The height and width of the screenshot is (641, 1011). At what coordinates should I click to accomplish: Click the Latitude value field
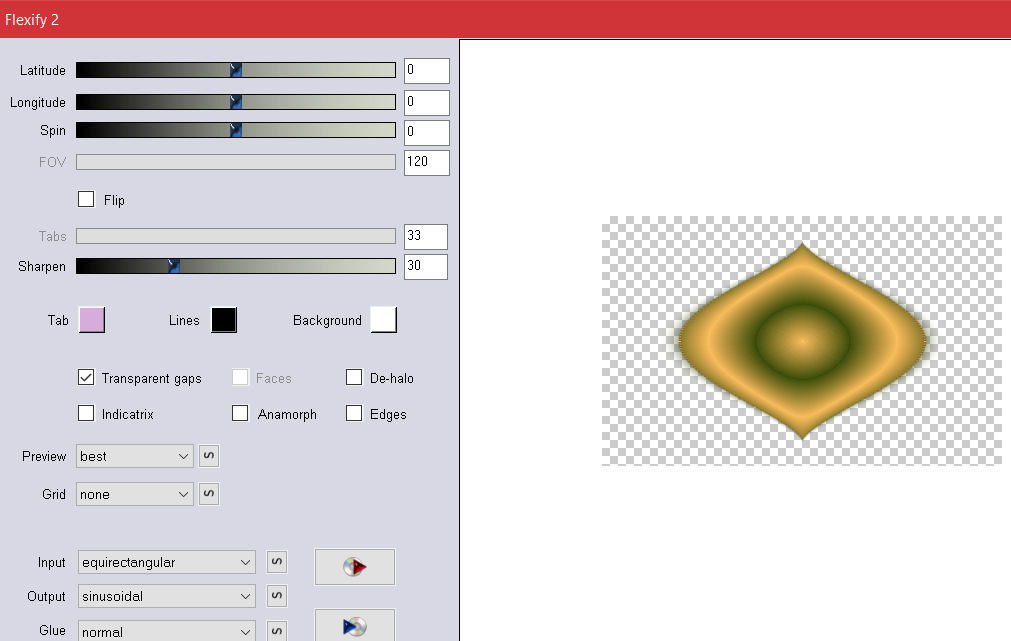[x=426, y=71]
